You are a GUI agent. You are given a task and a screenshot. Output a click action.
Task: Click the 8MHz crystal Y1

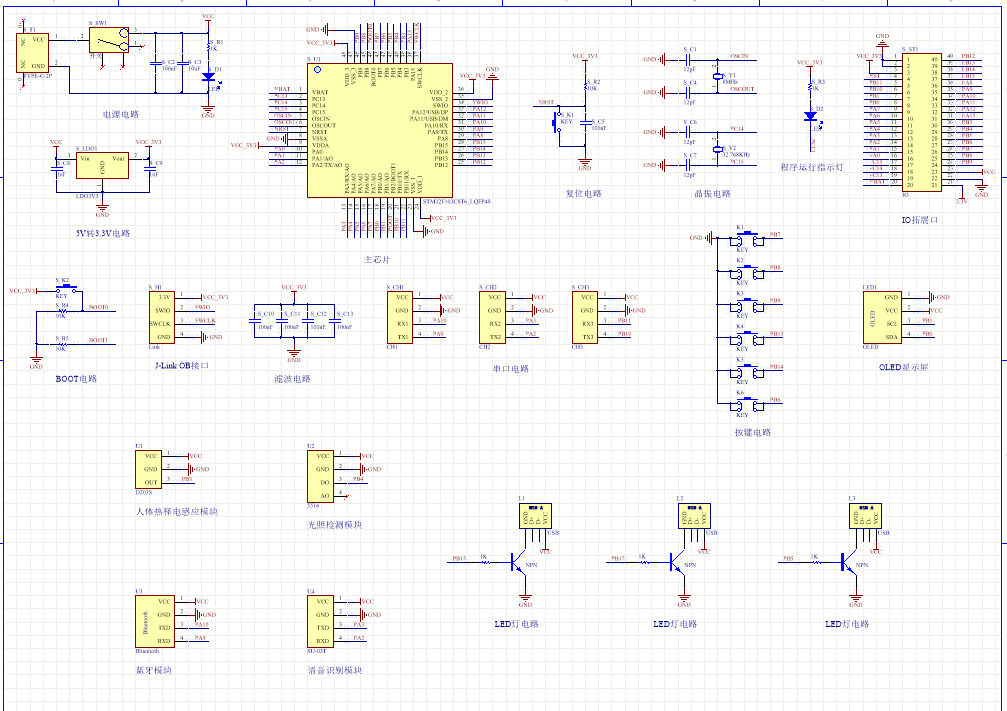(x=718, y=77)
